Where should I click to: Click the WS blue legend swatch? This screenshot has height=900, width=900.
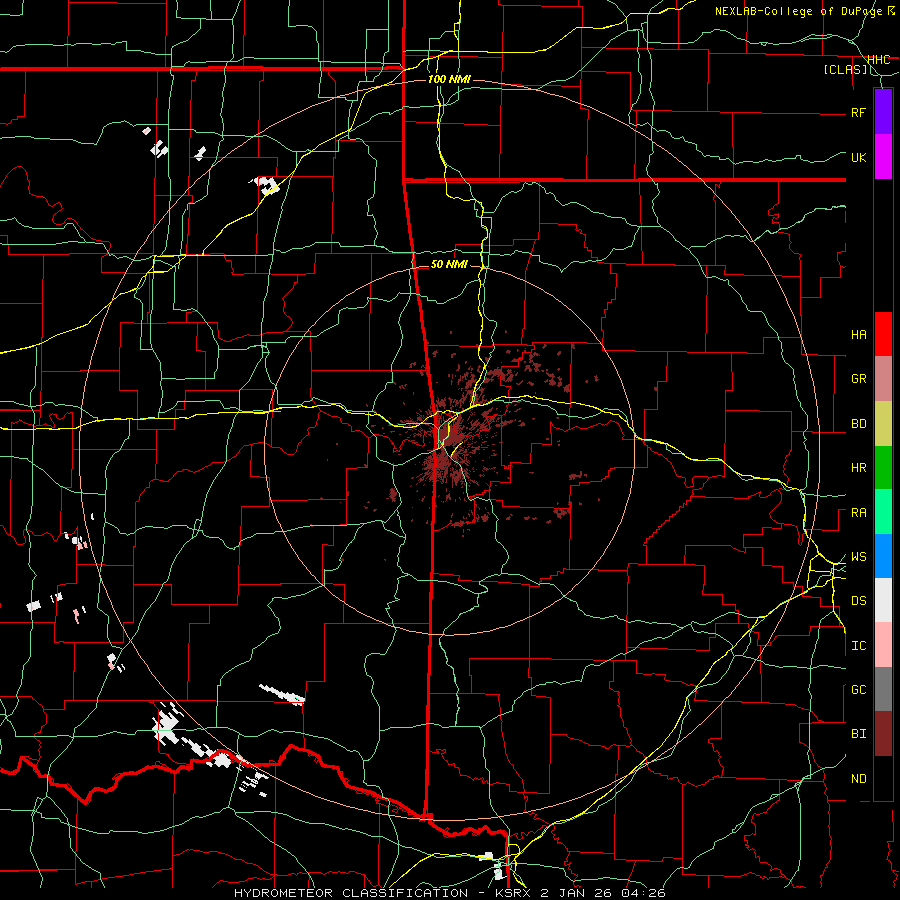[883, 556]
